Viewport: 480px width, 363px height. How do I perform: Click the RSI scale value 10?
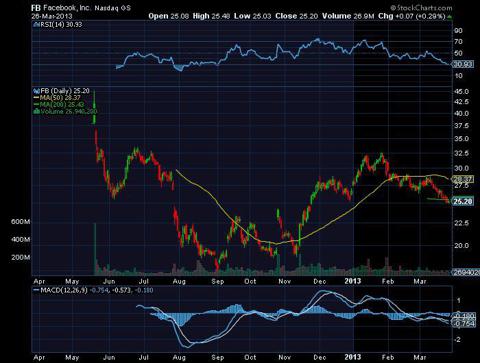[x=459, y=76]
